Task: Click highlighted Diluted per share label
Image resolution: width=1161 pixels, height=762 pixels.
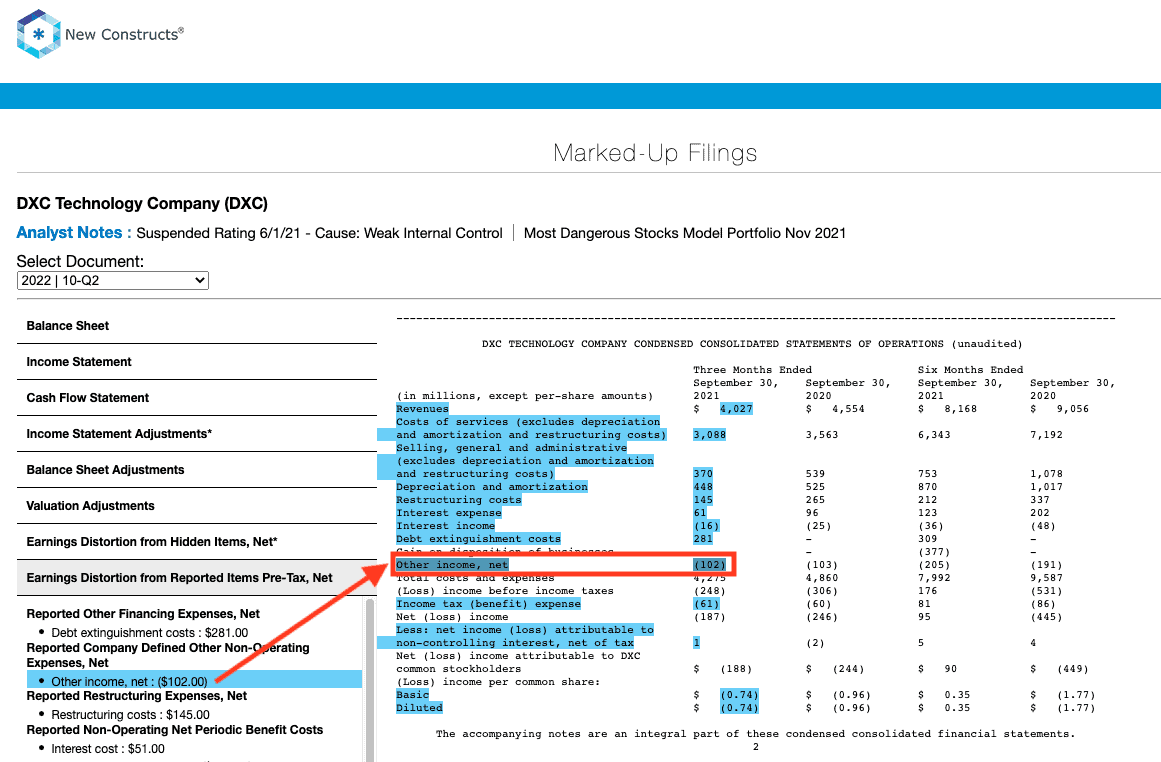Action: (x=419, y=708)
